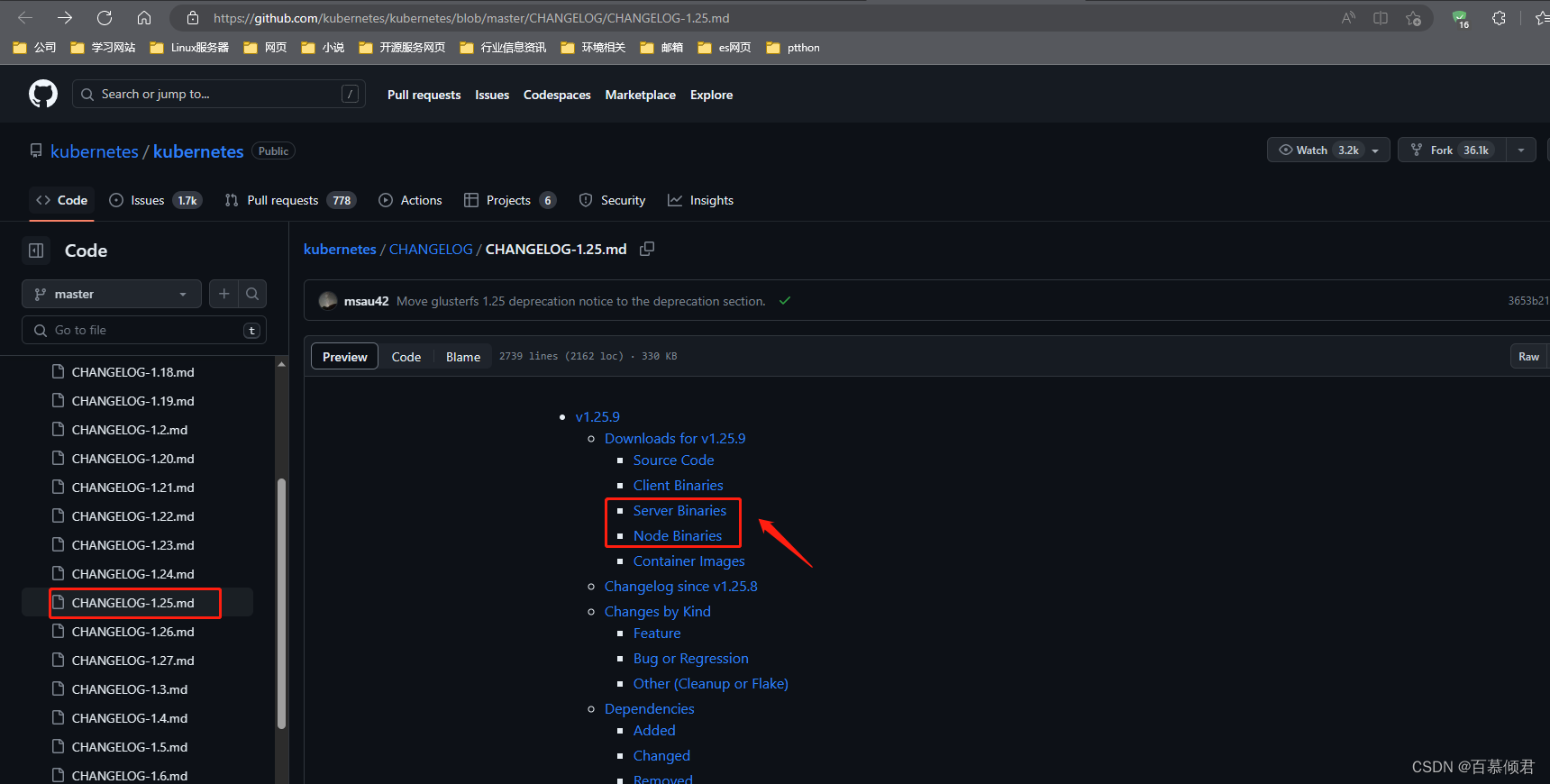
Task: Click msau42's avatar image
Action: 328,301
